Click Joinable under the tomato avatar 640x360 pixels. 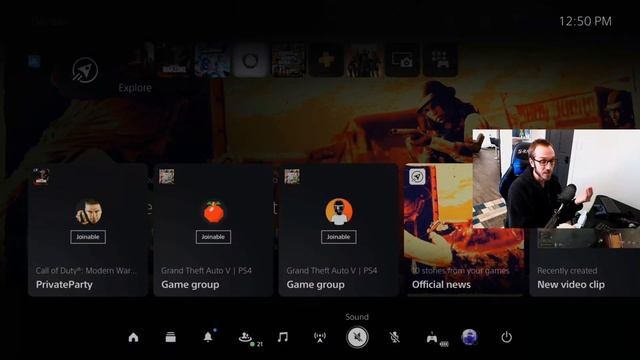(213, 237)
